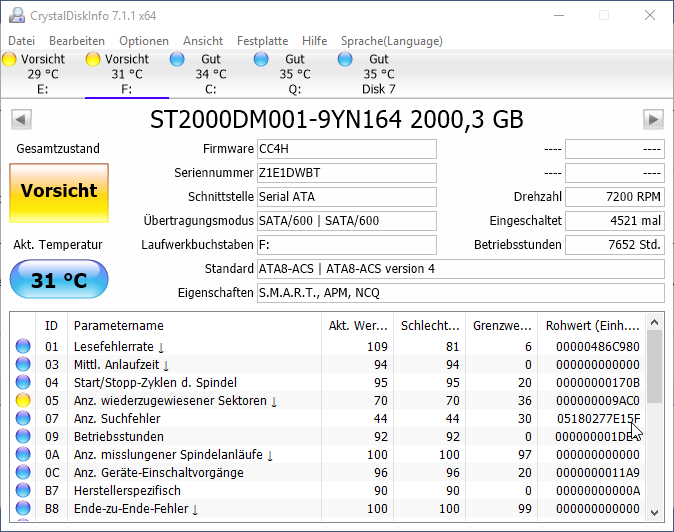Screen dimensions: 674x532
Task: Click the Seriennummer field Z1E1DWBT
Action: (x=347, y=173)
